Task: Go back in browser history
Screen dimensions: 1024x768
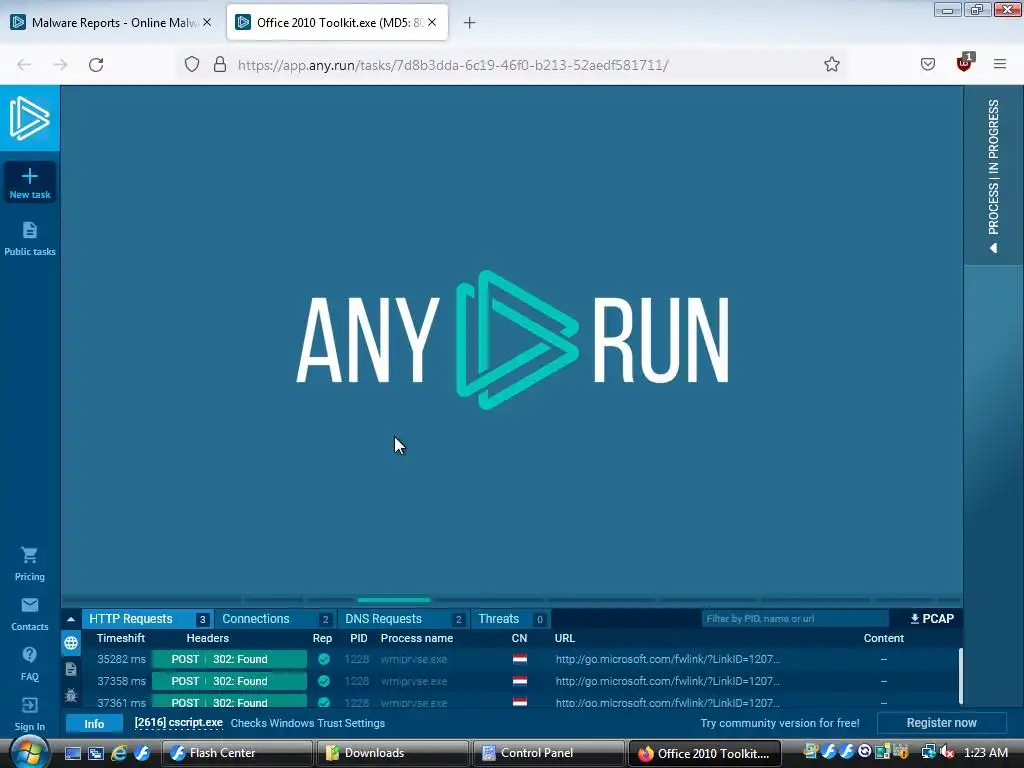Action: tap(24, 65)
